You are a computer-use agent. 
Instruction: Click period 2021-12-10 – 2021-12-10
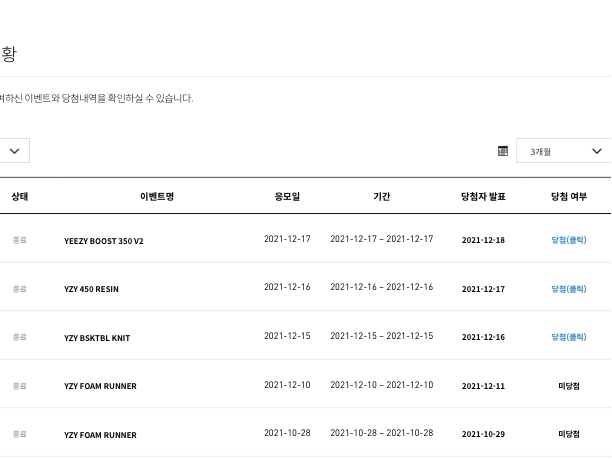[x=382, y=385]
